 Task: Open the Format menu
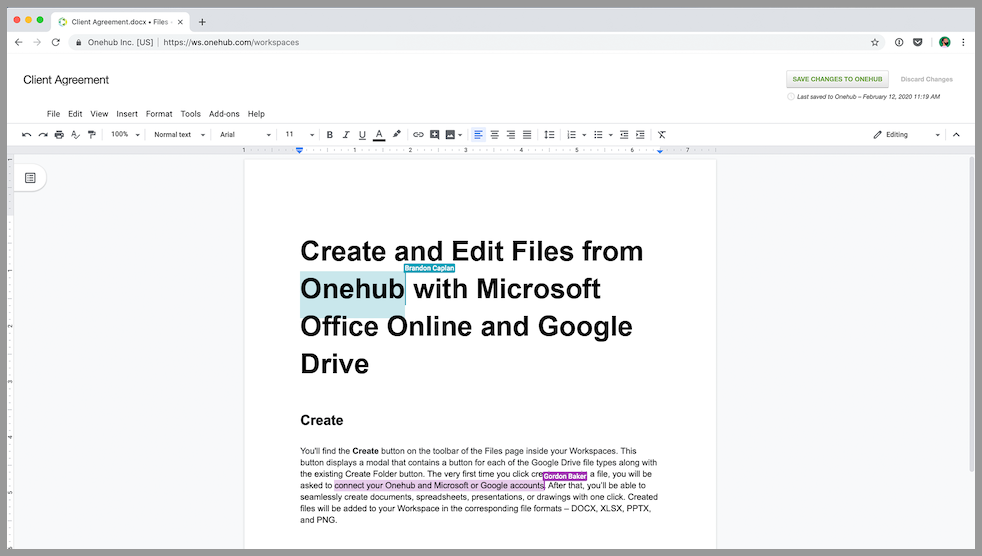[x=159, y=114]
